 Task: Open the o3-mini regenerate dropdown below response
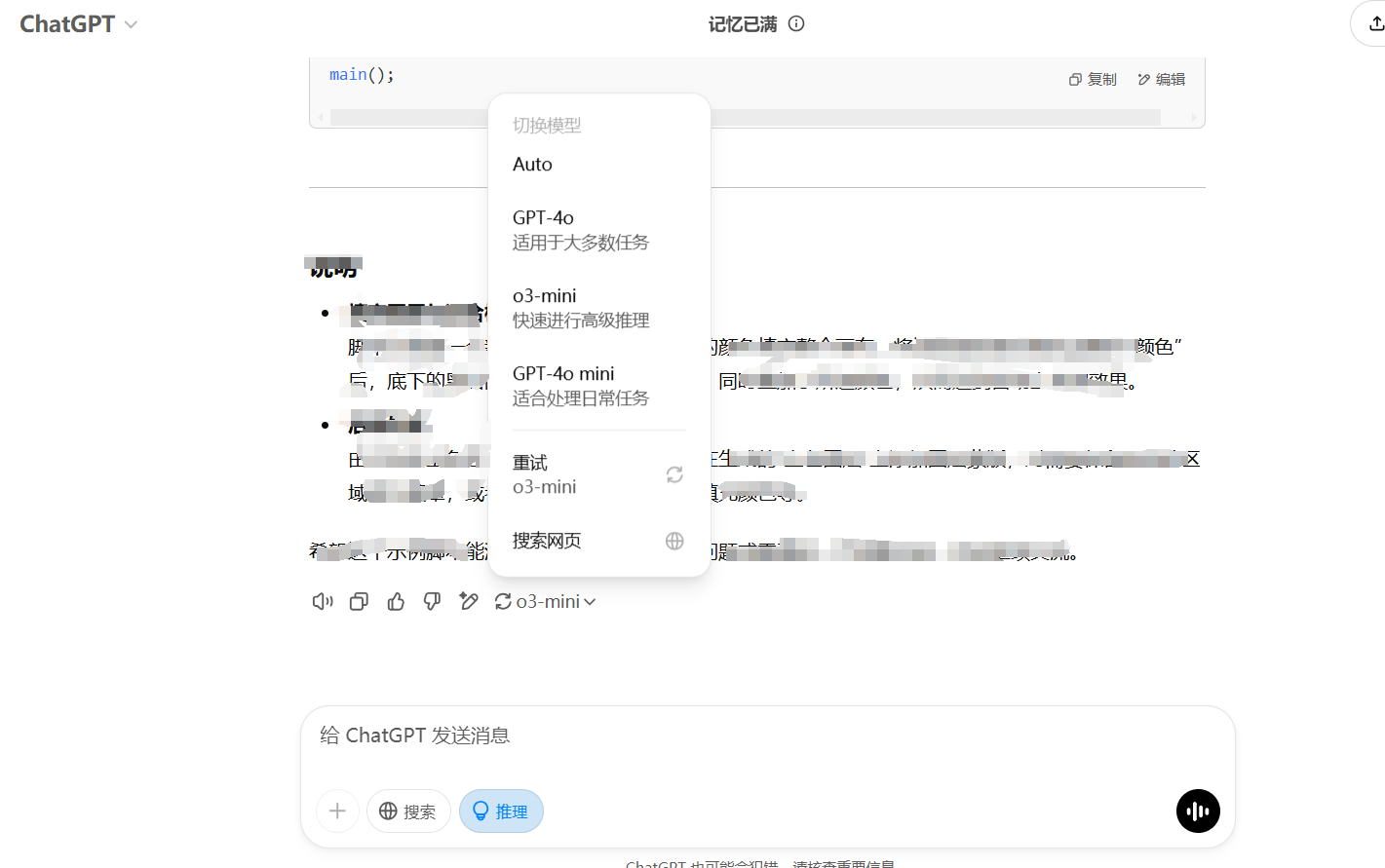545,602
